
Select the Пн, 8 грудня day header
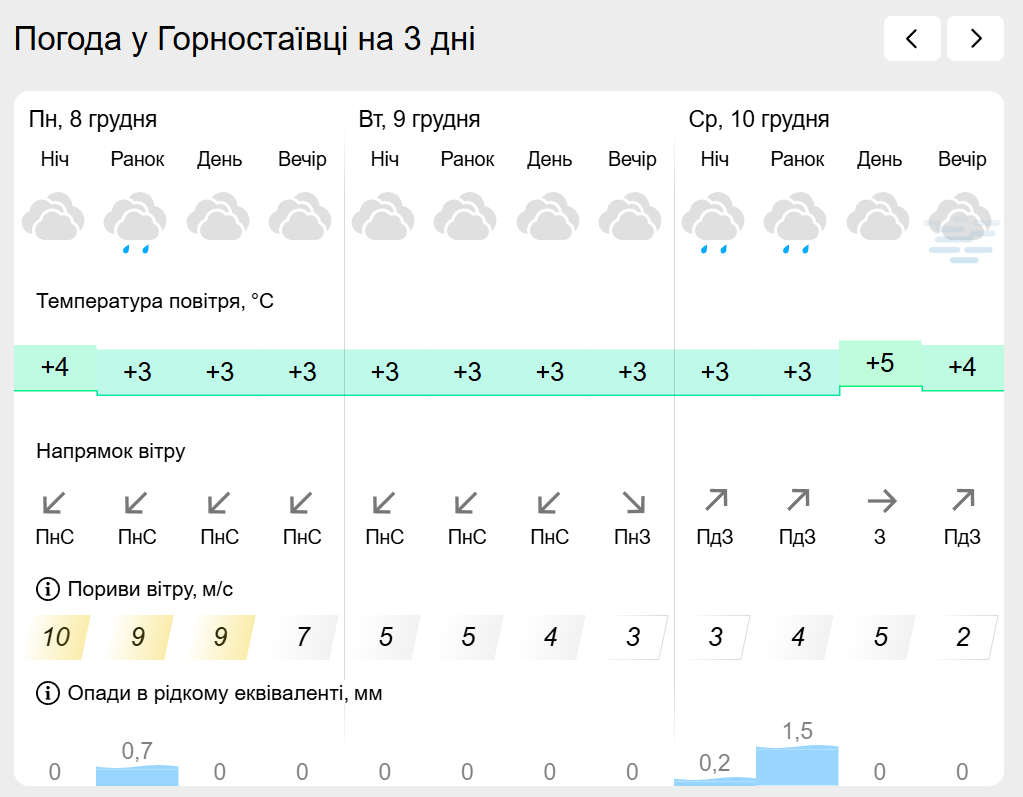(93, 120)
